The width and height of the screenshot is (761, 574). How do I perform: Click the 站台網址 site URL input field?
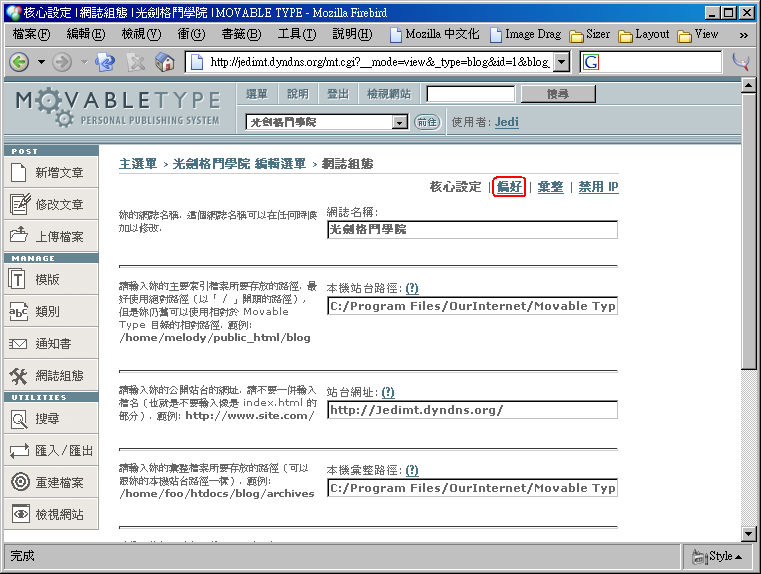coord(472,410)
